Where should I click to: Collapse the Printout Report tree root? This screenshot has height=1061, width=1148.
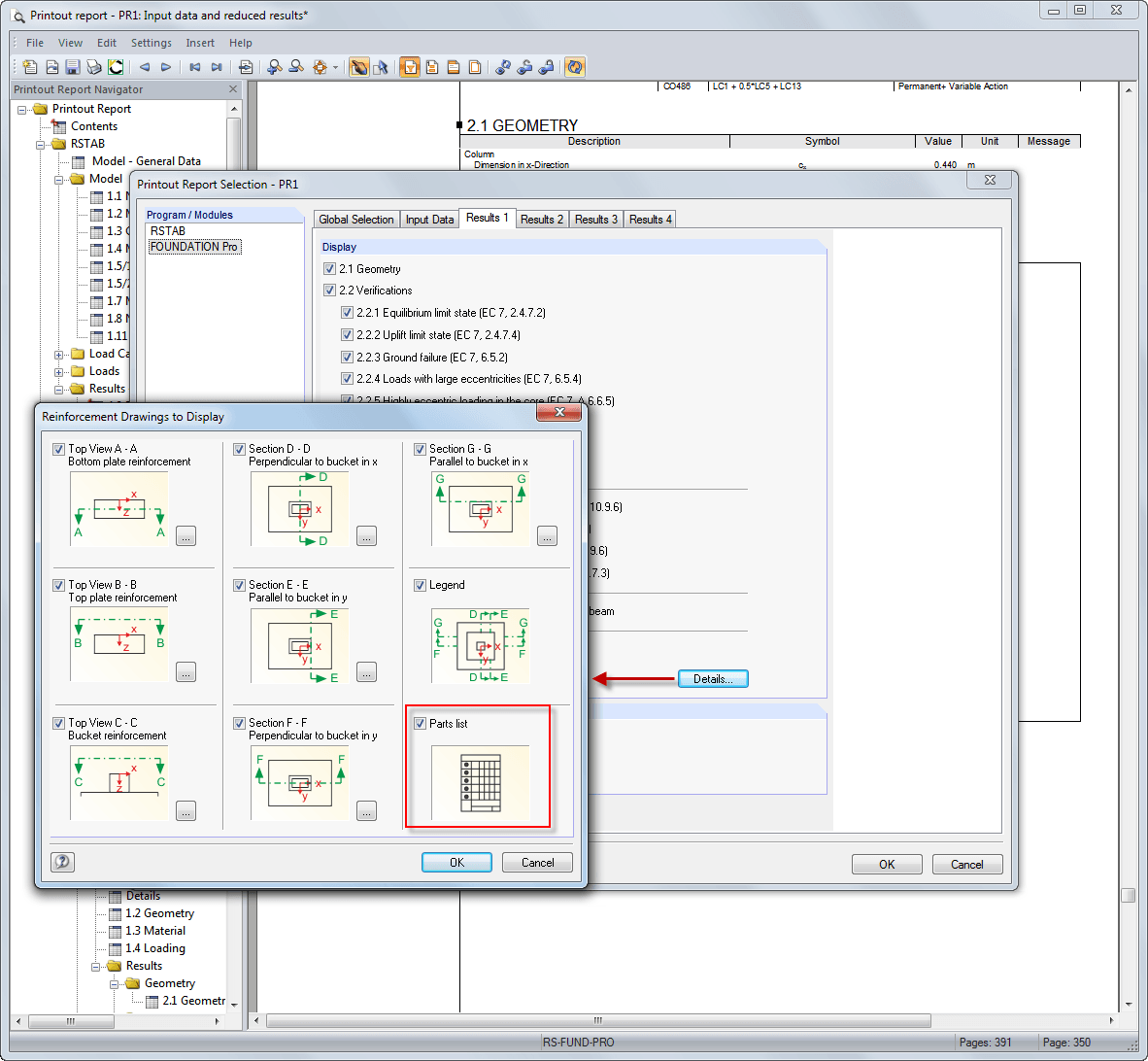pos(22,109)
